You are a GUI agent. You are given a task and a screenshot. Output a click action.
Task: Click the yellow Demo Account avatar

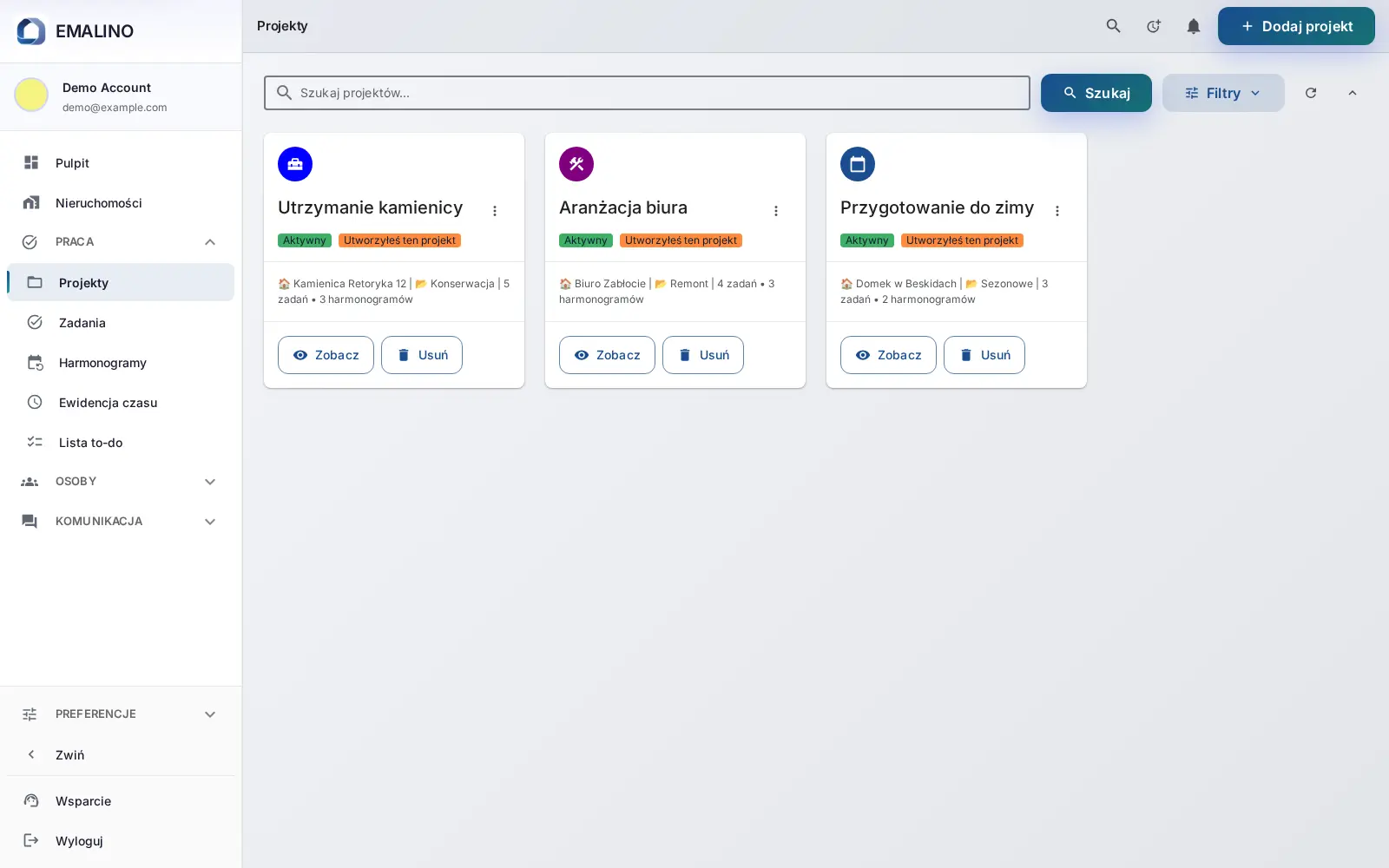[x=31, y=95]
